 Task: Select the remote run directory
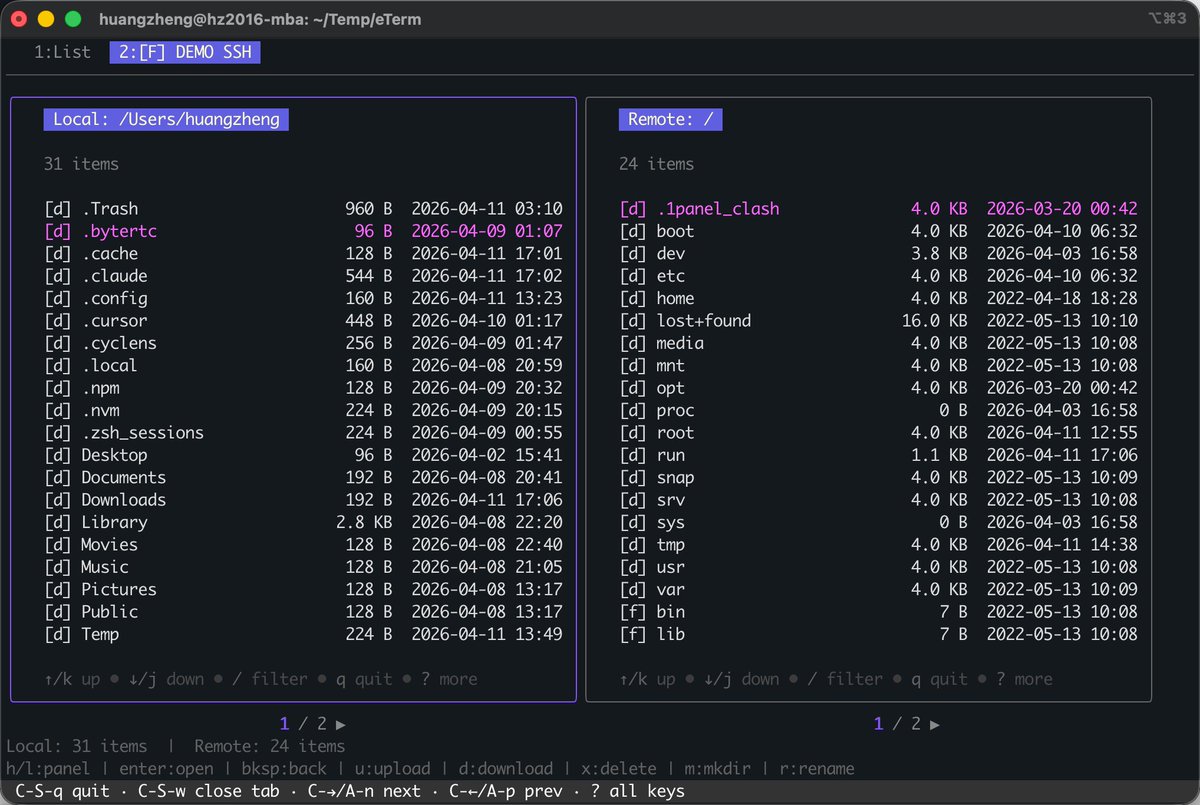click(878, 455)
